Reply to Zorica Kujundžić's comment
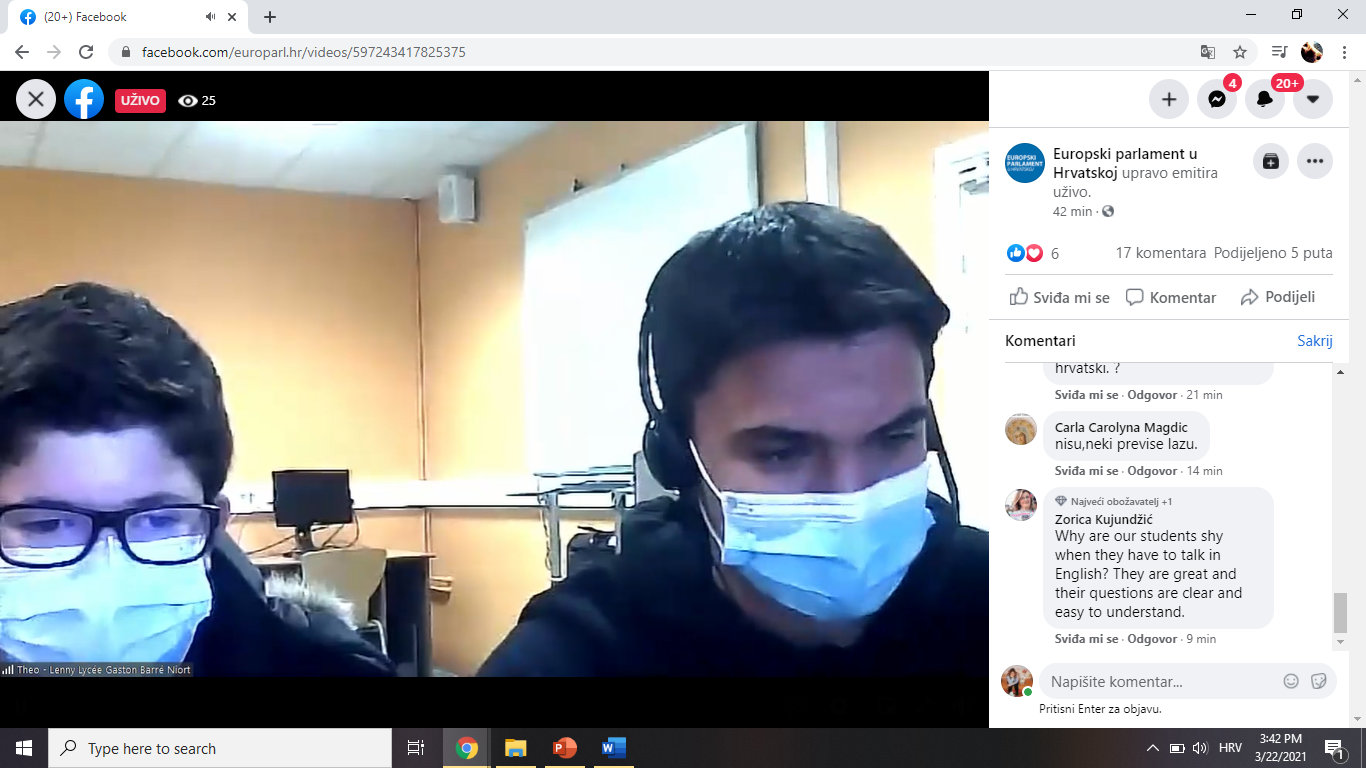The height and width of the screenshot is (768, 1366). [x=1152, y=639]
